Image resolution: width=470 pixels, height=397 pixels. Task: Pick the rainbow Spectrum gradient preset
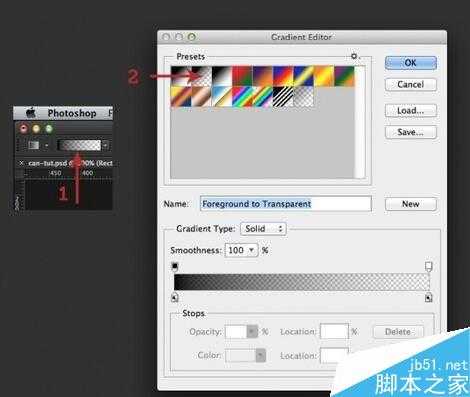tap(242, 96)
